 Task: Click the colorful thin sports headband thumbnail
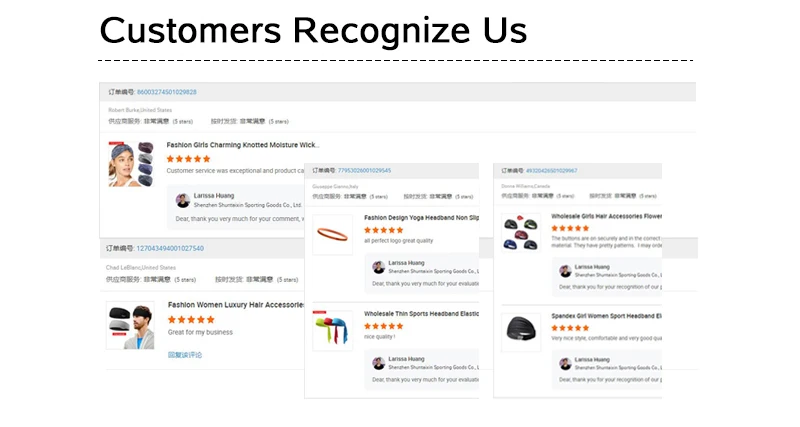(x=333, y=331)
